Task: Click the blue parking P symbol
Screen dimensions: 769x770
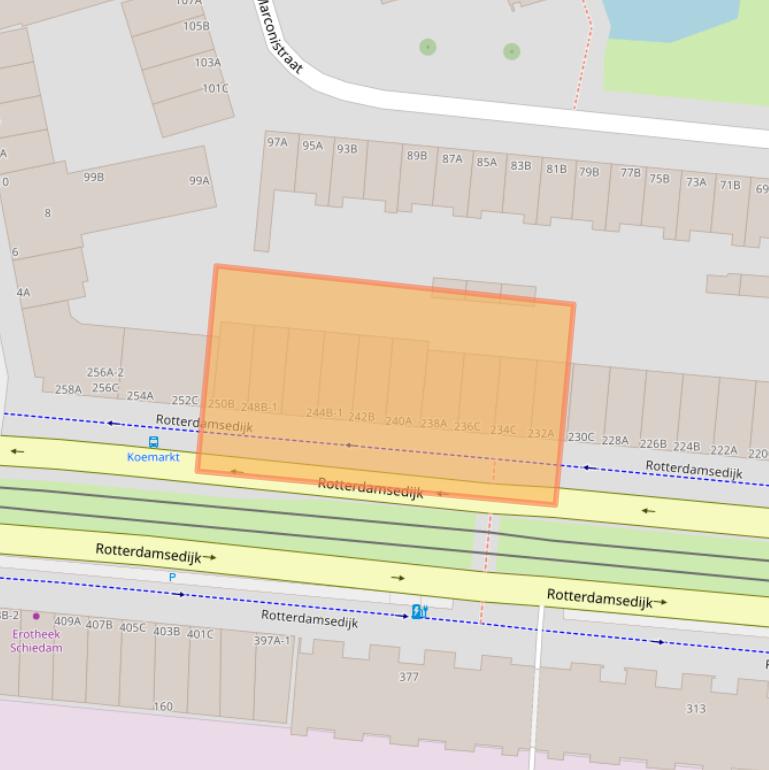Action: (172, 577)
